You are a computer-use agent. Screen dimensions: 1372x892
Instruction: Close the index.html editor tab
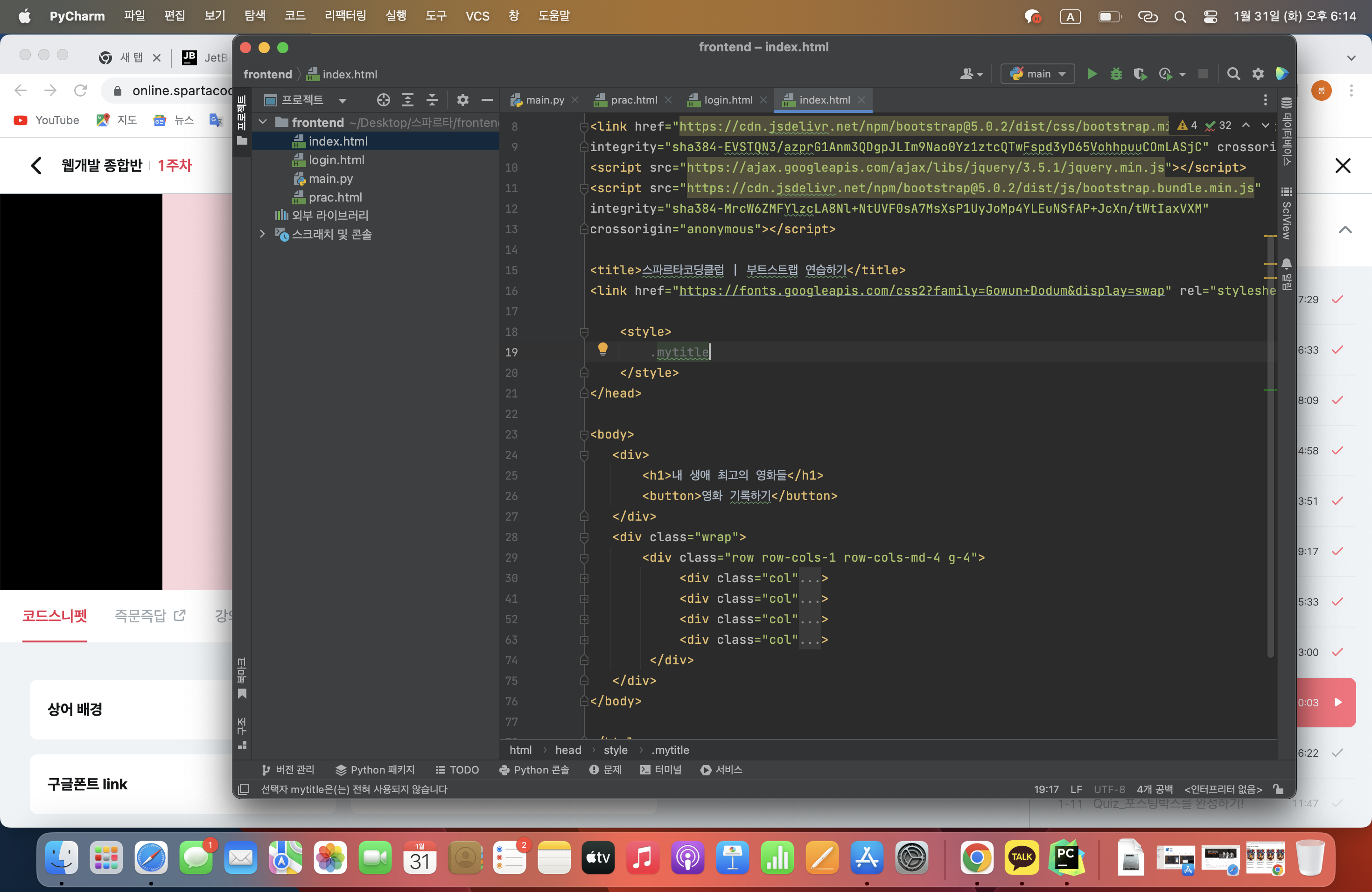pos(861,100)
